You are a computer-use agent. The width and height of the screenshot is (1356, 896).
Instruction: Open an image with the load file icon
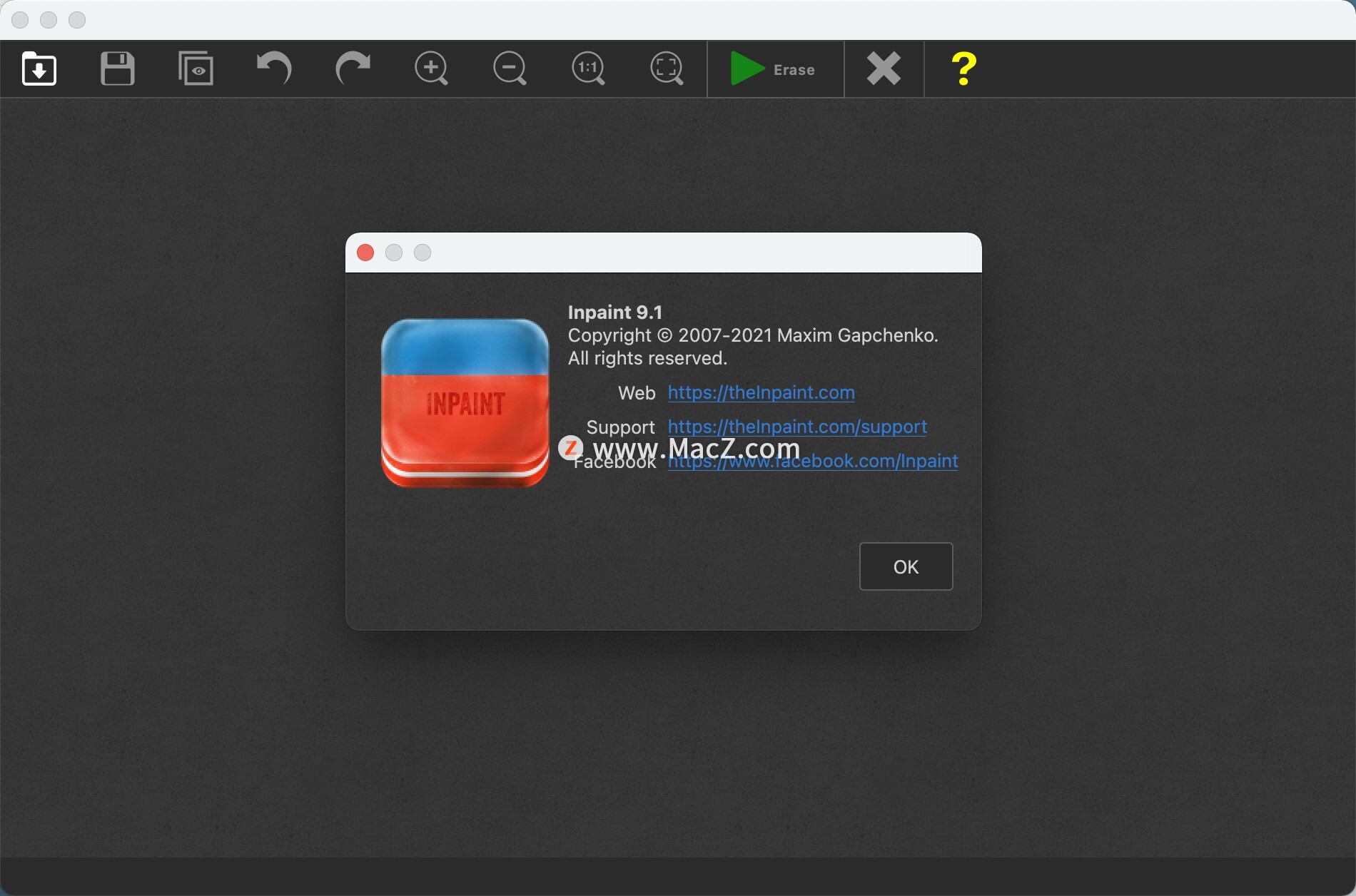(x=39, y=68)
